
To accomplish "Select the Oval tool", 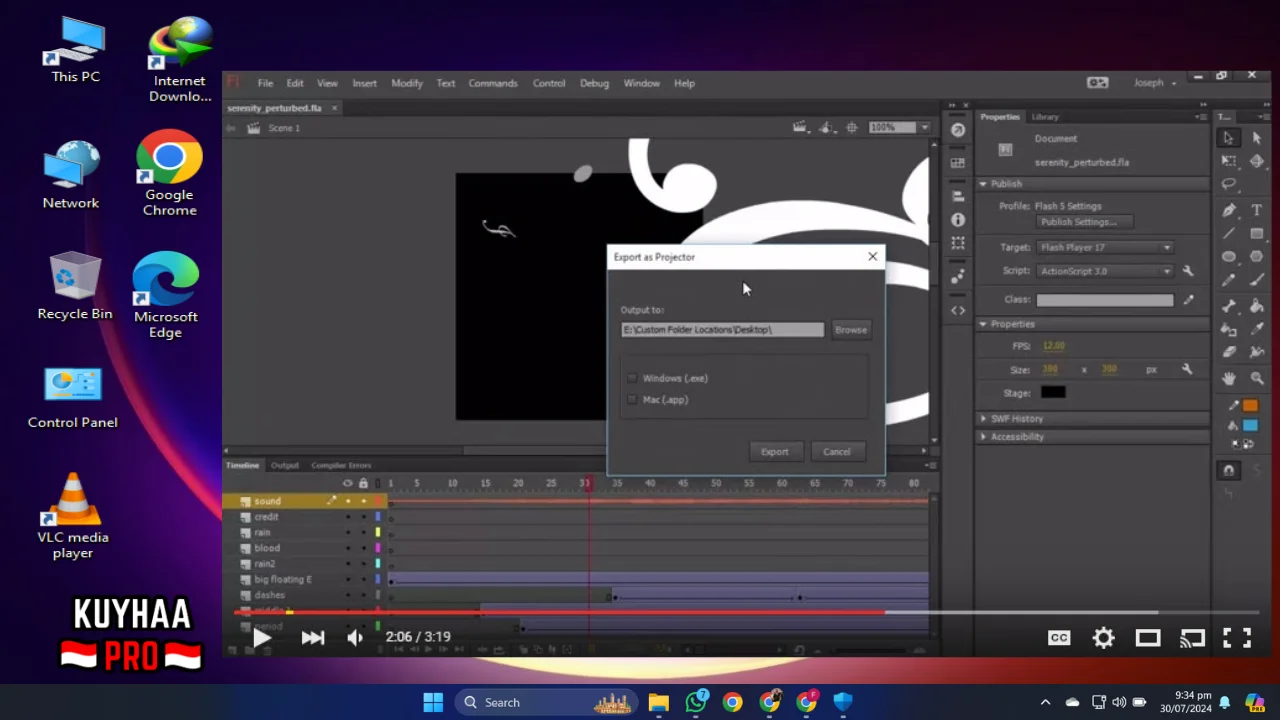I will (x=1229, y=256).
